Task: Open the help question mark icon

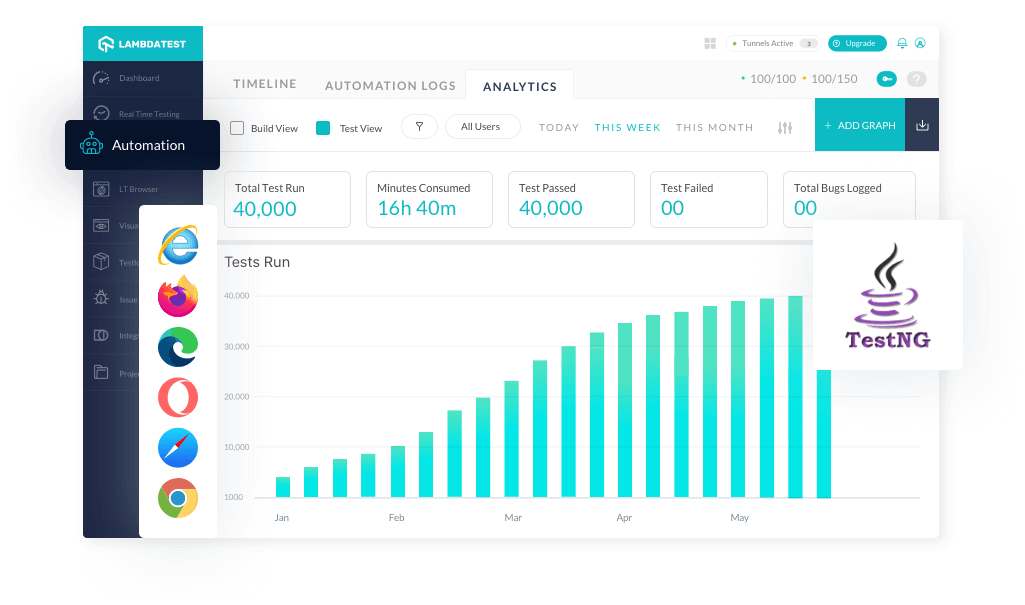Action: pyautogui.click(x=916, y=79)
